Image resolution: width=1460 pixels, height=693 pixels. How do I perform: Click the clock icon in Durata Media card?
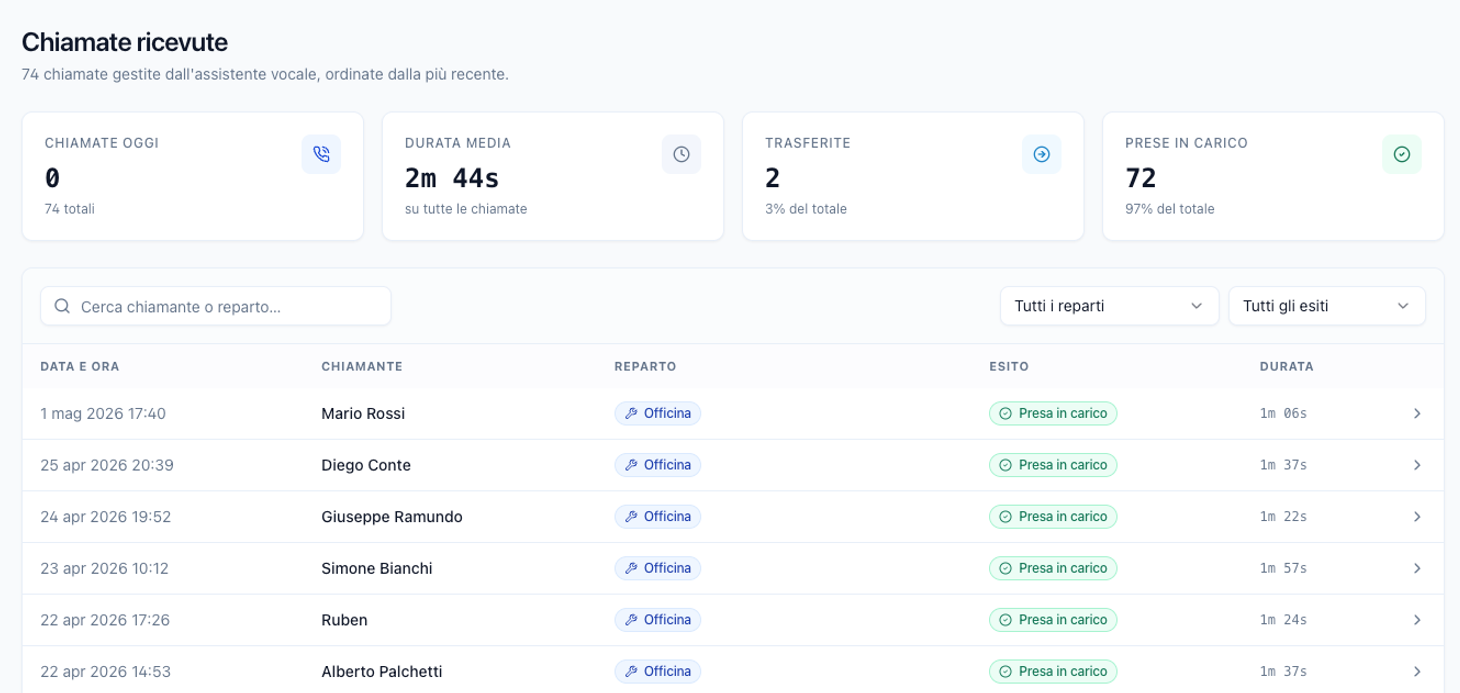pyautogui.click(x=681, y=154)
